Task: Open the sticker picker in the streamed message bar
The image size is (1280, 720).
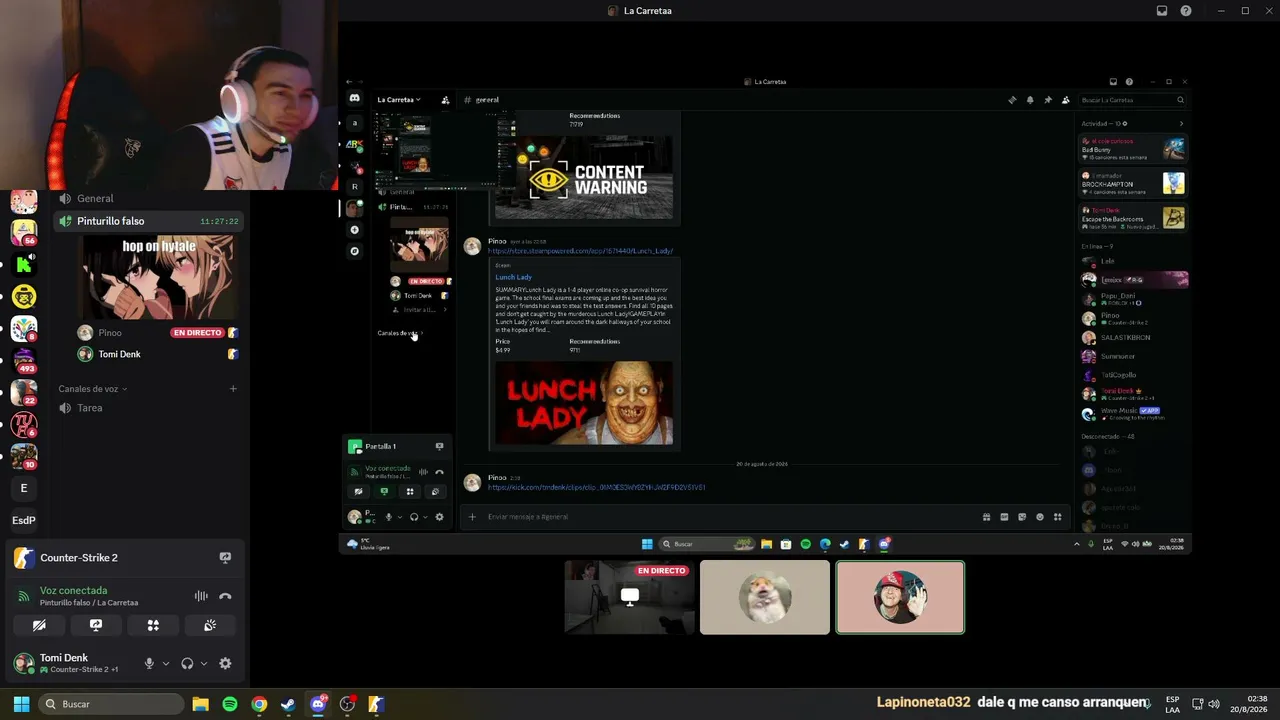Action: coord(1022,517)
